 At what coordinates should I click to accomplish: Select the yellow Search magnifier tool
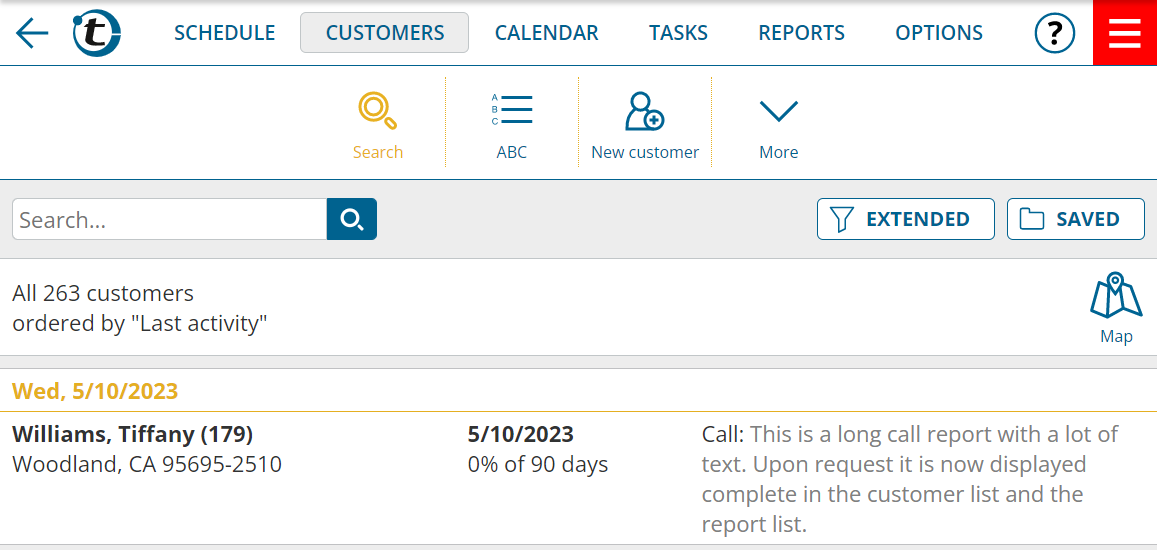[378, 126]
